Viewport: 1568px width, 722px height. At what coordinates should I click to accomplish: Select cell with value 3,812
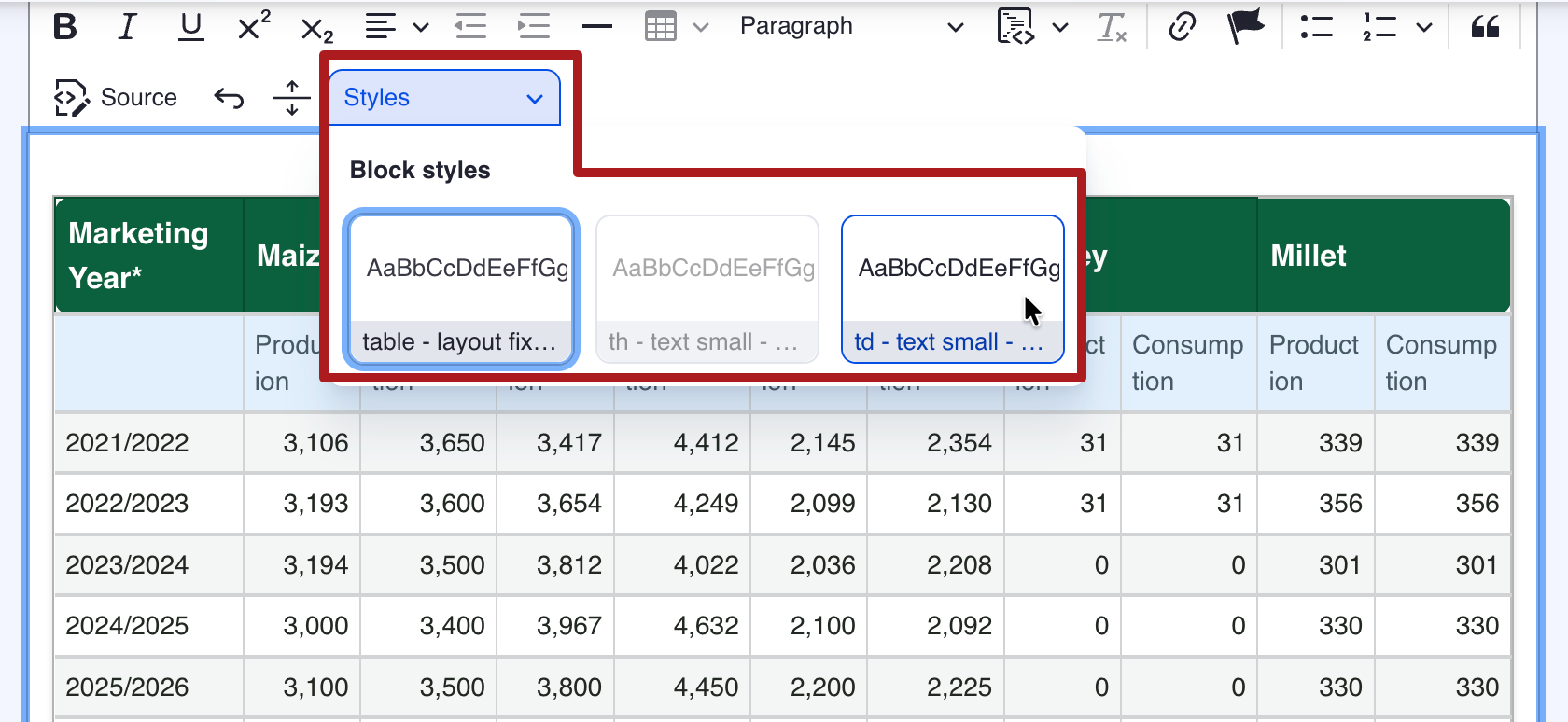(555, 565)
